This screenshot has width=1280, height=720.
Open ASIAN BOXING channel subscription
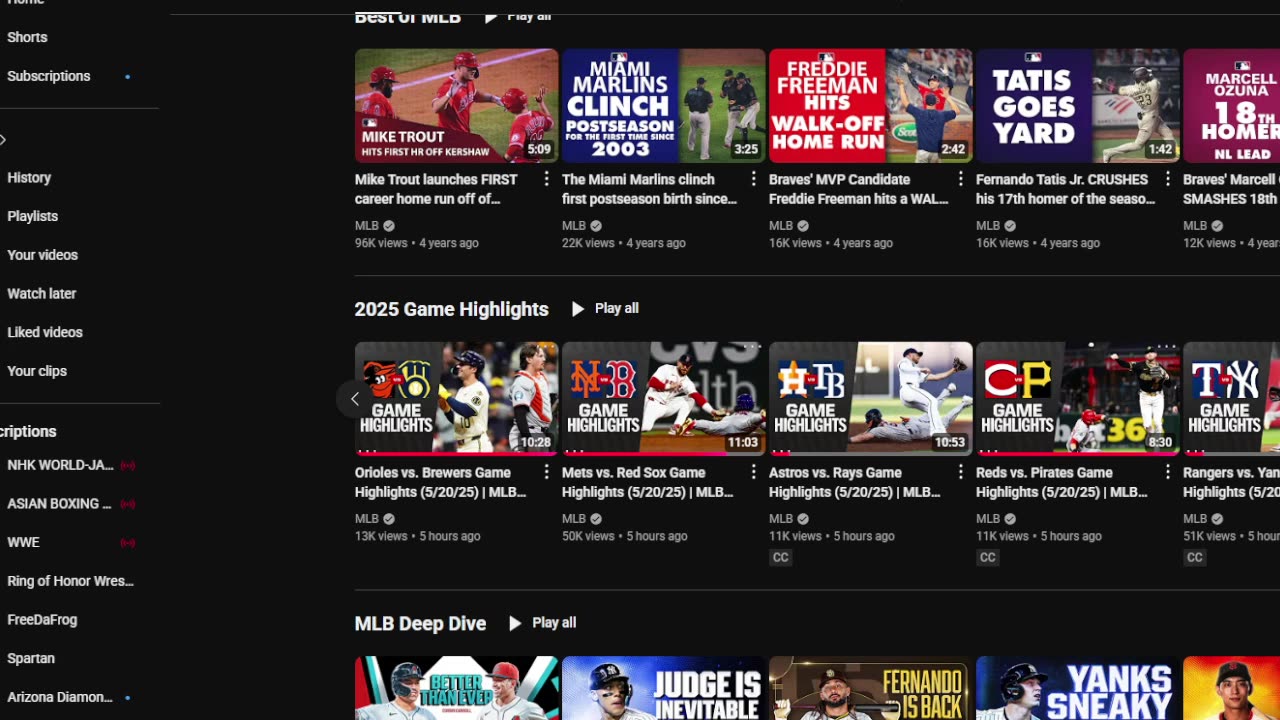(x=59, y=504)
